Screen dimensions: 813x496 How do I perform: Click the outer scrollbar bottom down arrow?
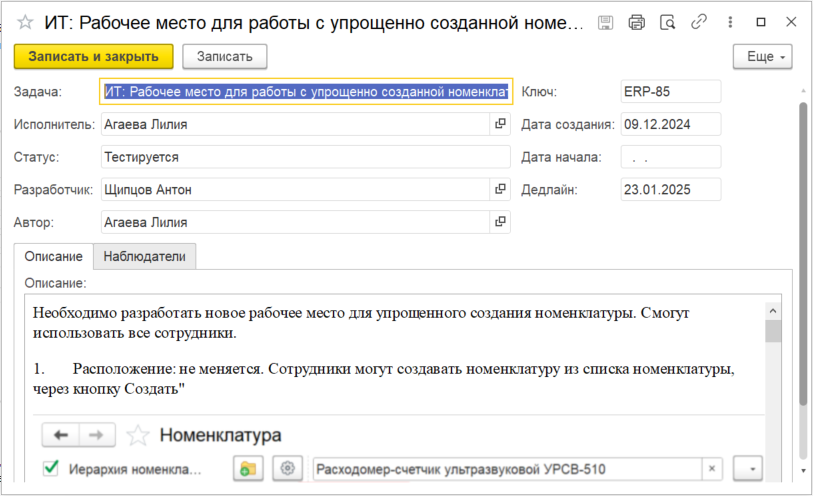click(x=803, y=471)
